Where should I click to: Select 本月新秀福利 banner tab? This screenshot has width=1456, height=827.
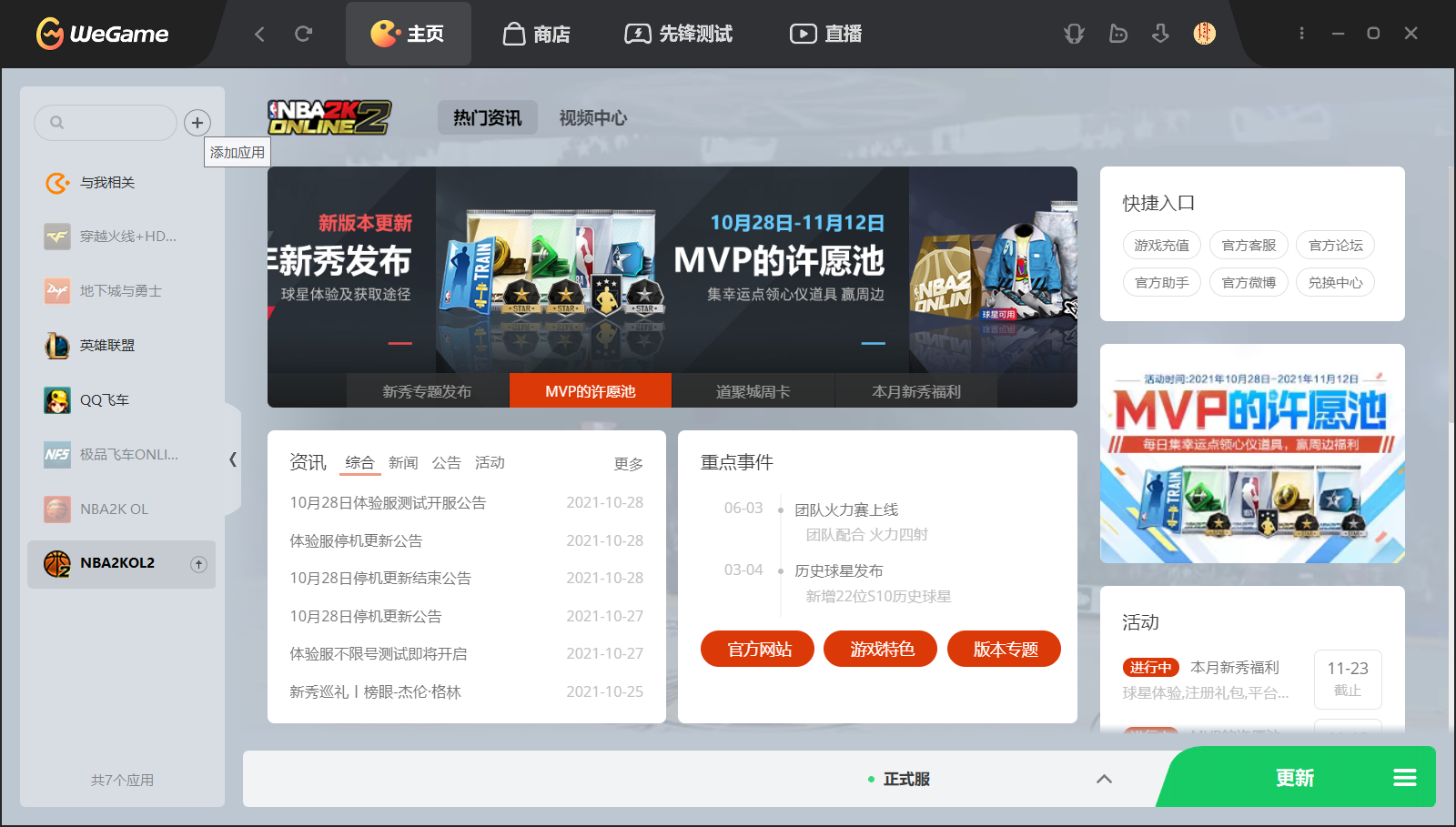point(916,391)
